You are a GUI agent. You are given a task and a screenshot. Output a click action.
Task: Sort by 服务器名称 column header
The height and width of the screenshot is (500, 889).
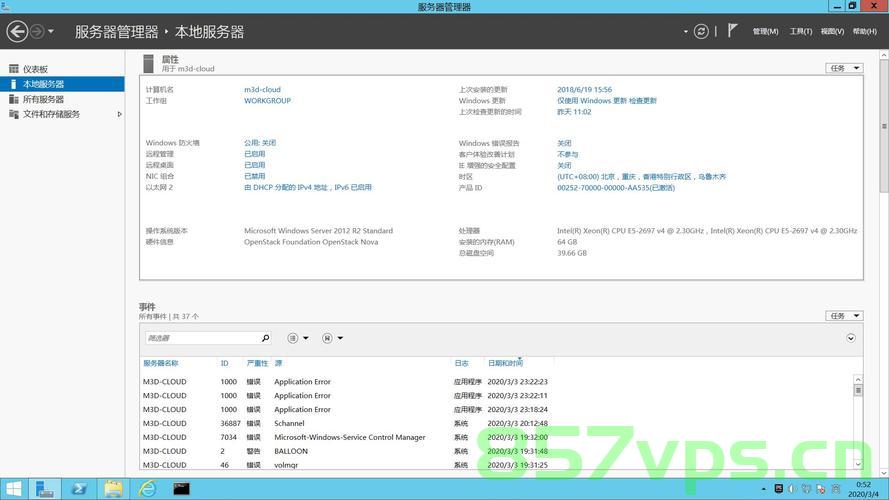click(x=160, y=363)
